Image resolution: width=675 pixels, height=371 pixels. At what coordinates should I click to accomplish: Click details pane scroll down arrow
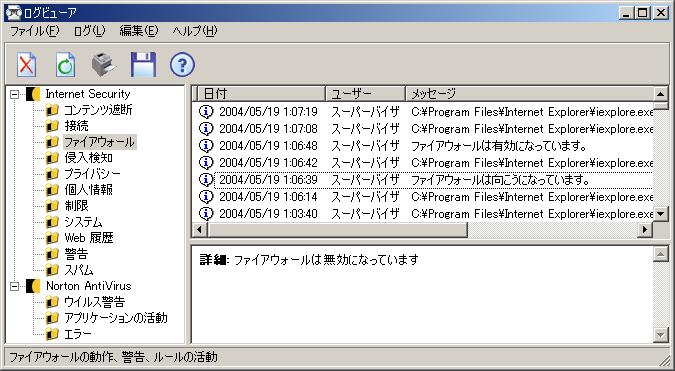click(x=660, y=335)
